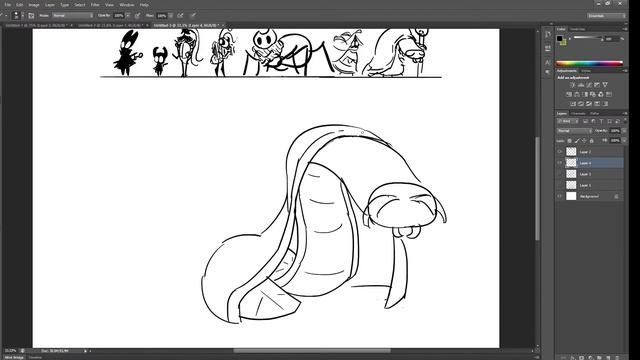Select the Layer 3 thumbnail
The image size is (640, 360).
(x=571, y=174)
